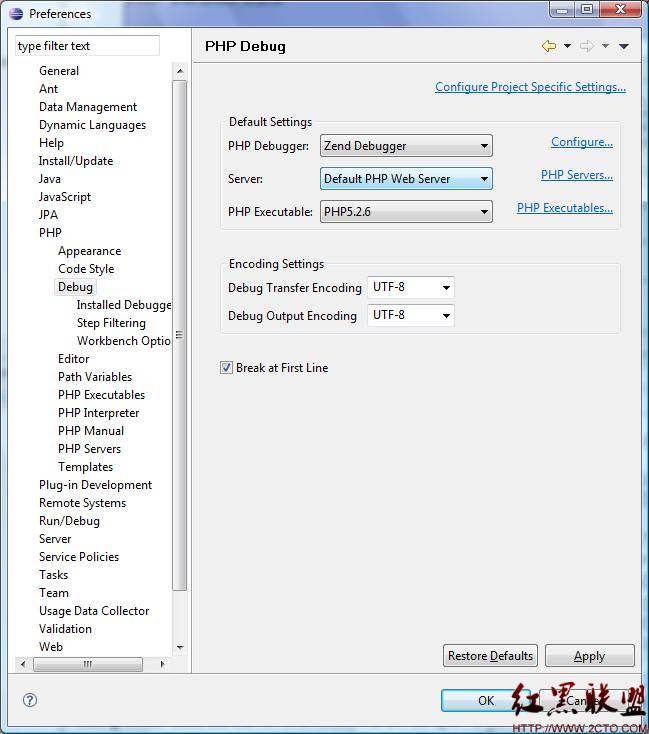
Task: Open the back history dropdown arrow
Action: 567,46
